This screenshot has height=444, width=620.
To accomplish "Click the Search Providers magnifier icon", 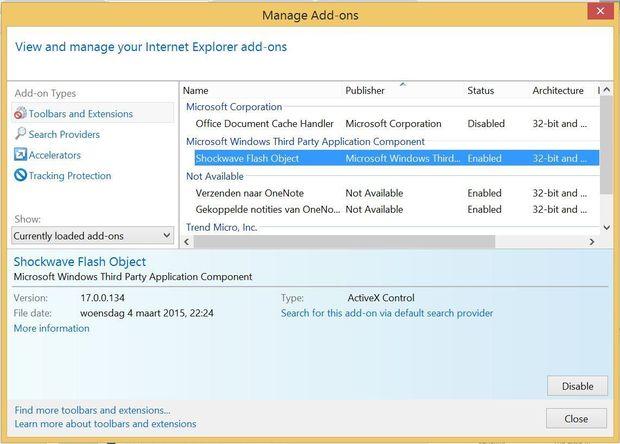I will (x=20, y=134).
